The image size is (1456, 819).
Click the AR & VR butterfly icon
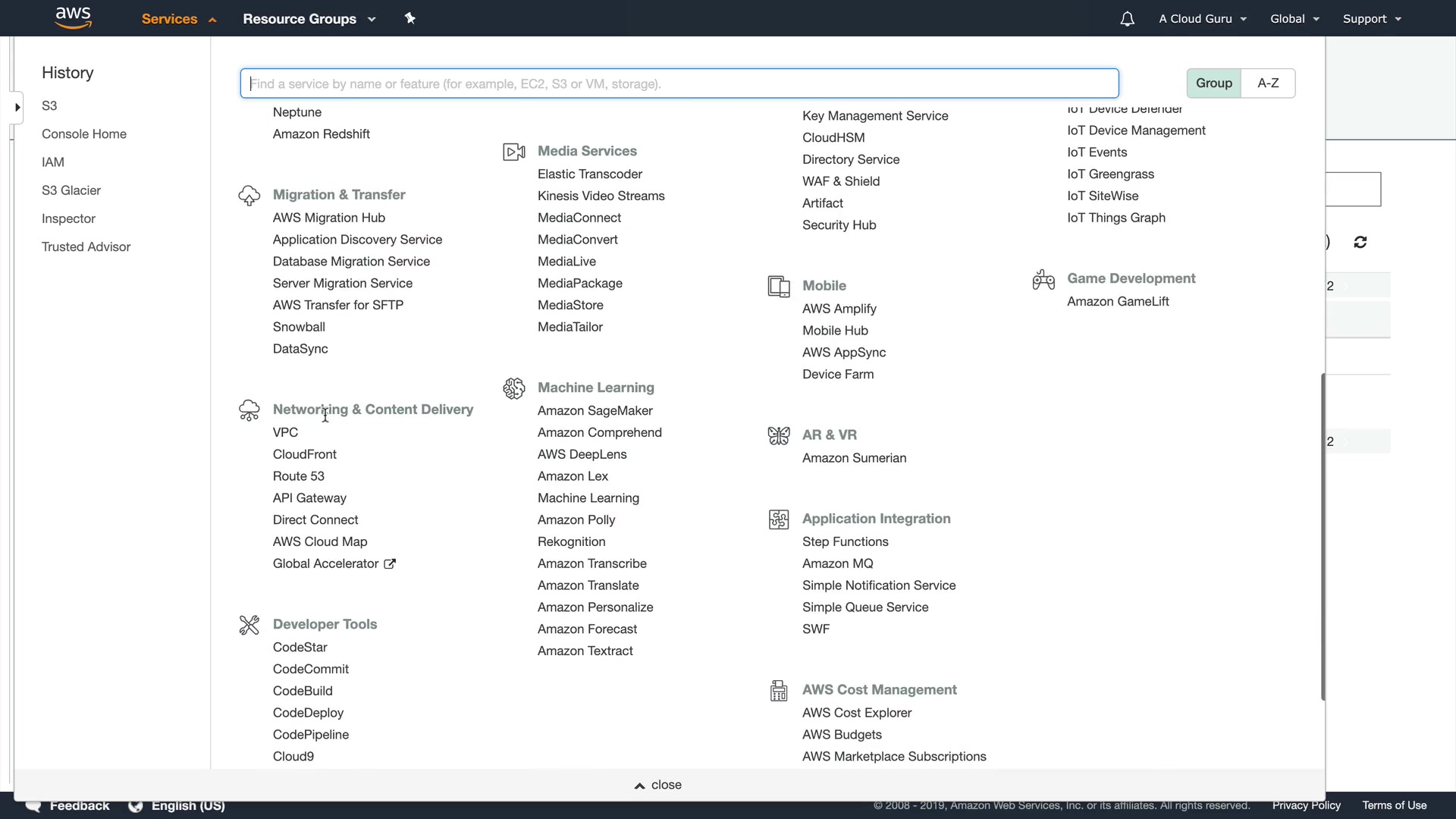click(779, 435)
